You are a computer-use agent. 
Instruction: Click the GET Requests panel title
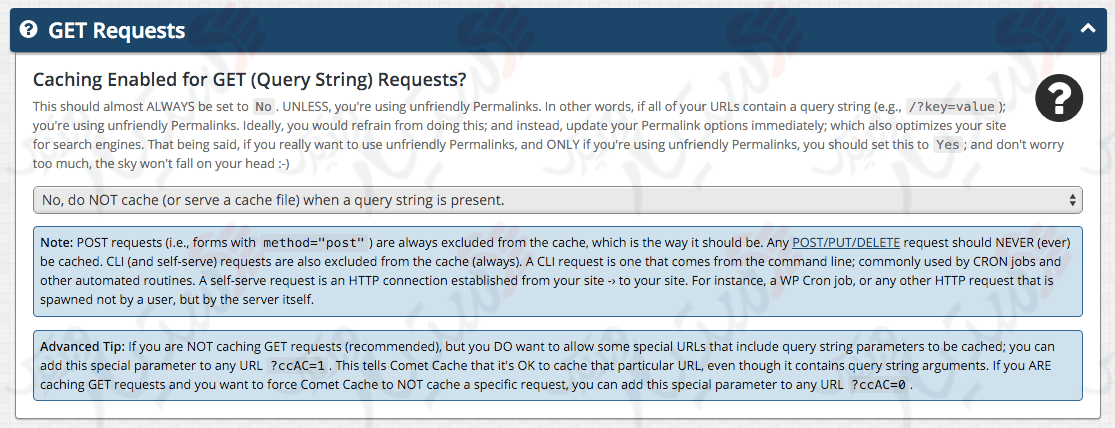point(117,31)
